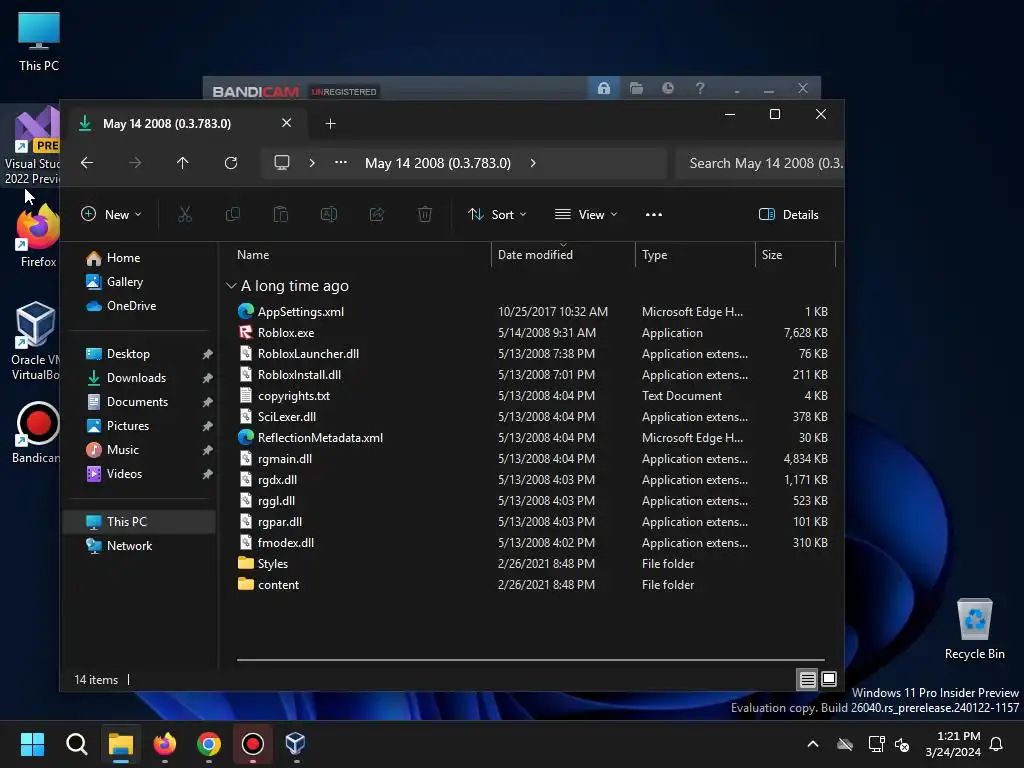Open Bandicam help question mark

pos(700,88)
